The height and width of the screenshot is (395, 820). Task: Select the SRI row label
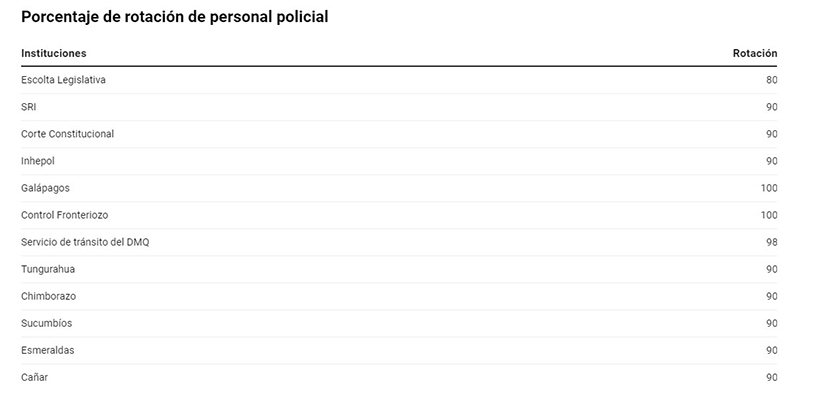28,107
